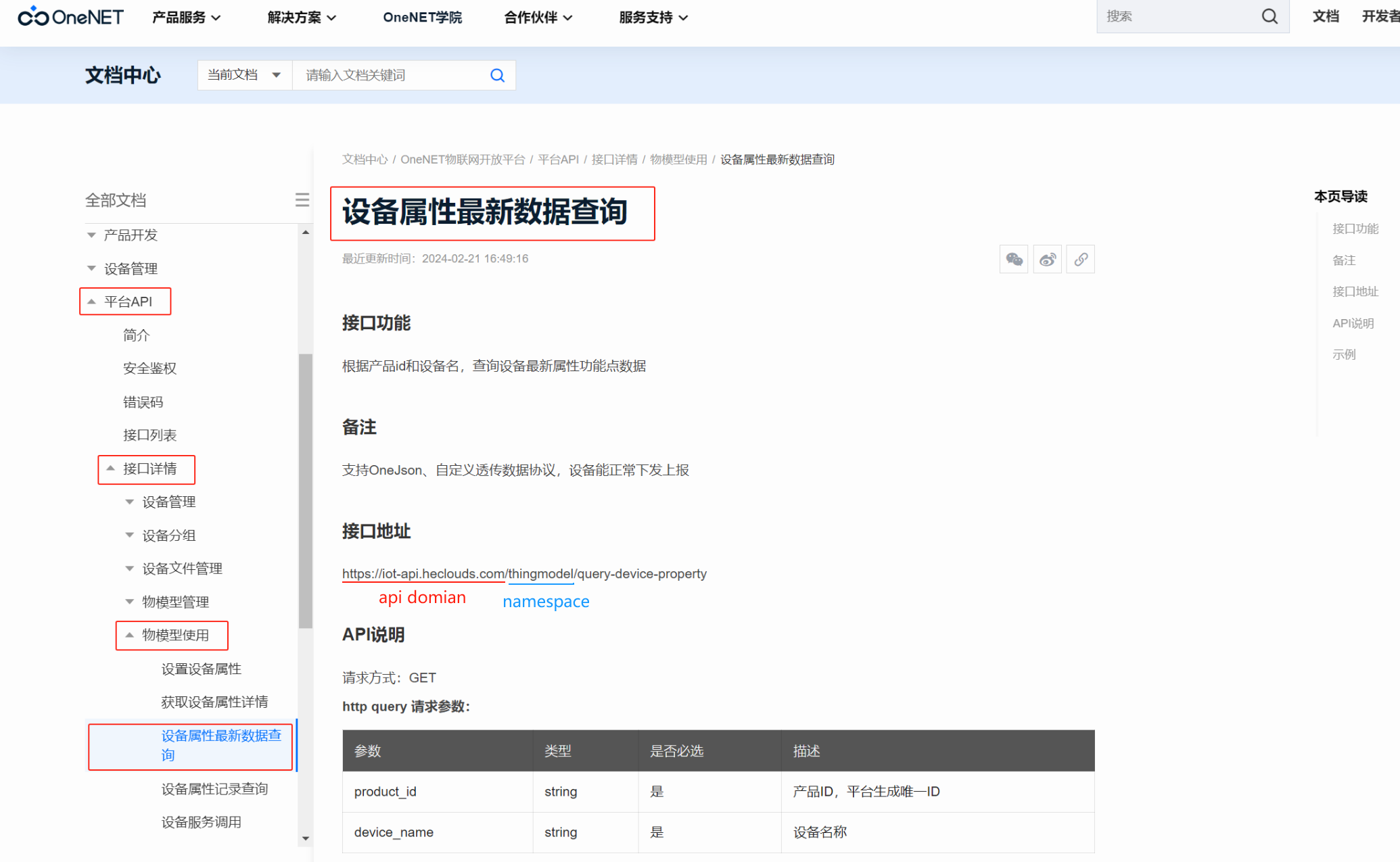
Task: Open 错误码 in the sidebar
Action: pyautogui.click(x=143, y=402)
